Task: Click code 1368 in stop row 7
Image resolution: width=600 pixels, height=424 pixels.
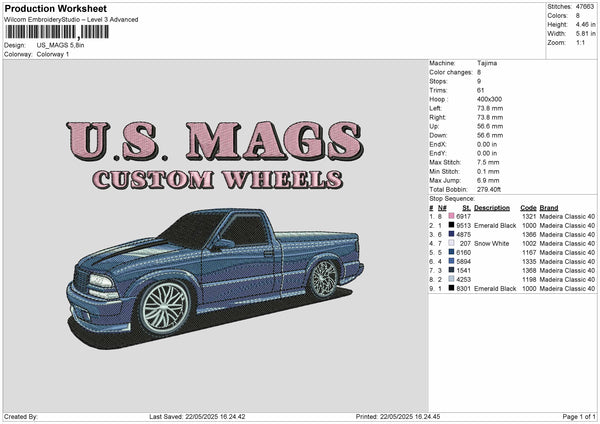Action: [529, 271]
